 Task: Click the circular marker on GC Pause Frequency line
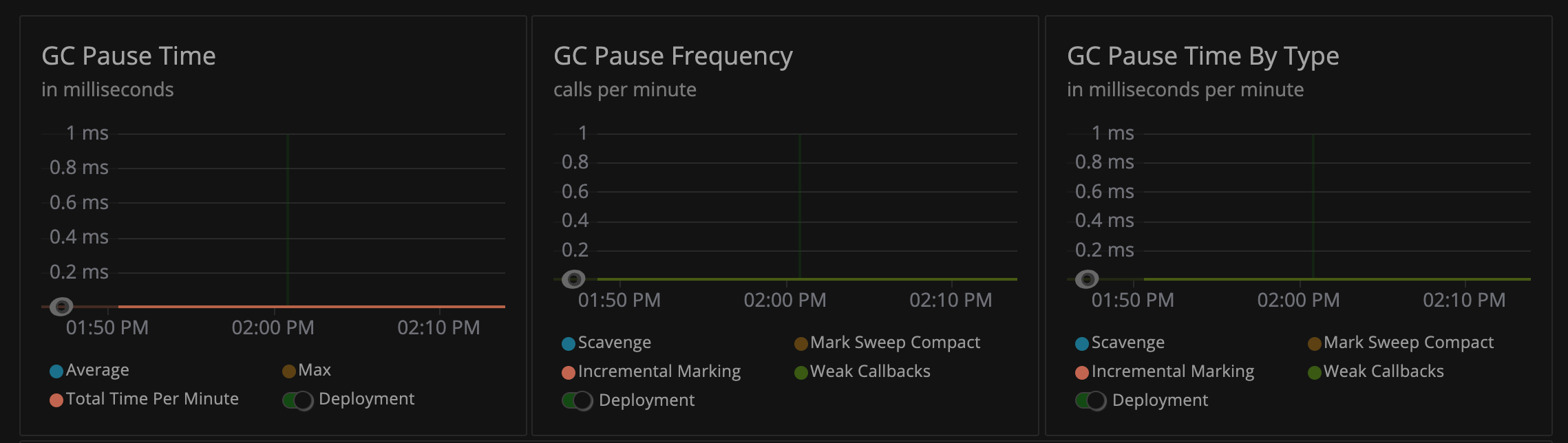(573, 279)
